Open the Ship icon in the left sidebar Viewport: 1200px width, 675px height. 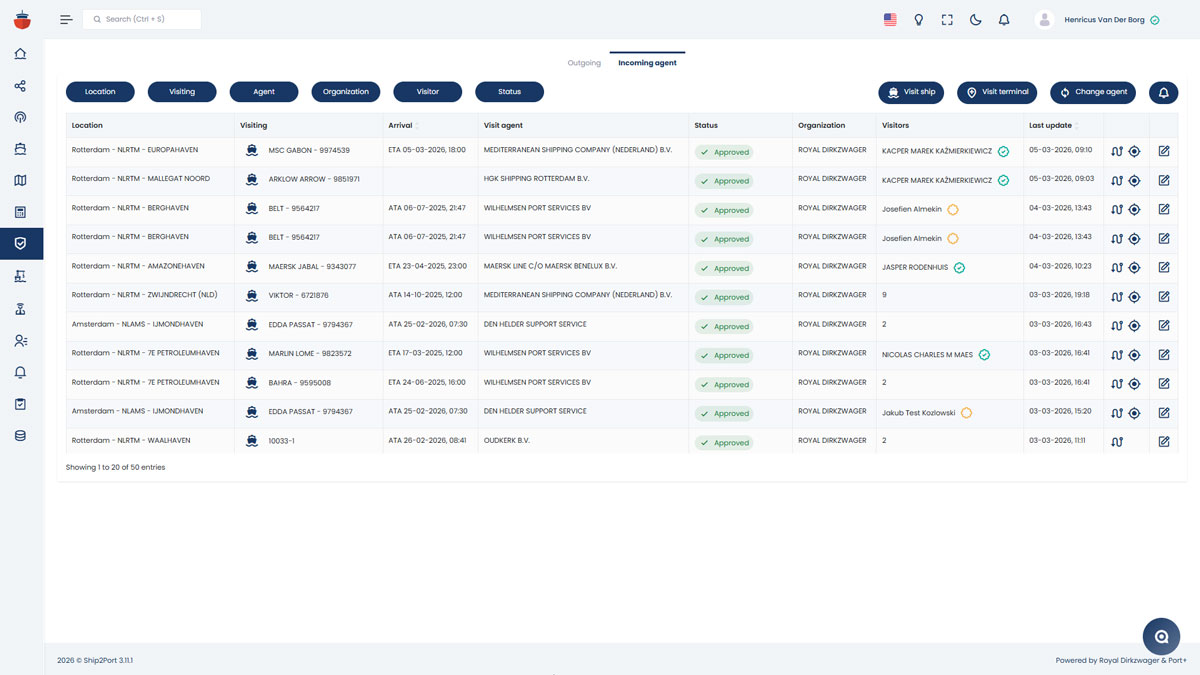20,148
